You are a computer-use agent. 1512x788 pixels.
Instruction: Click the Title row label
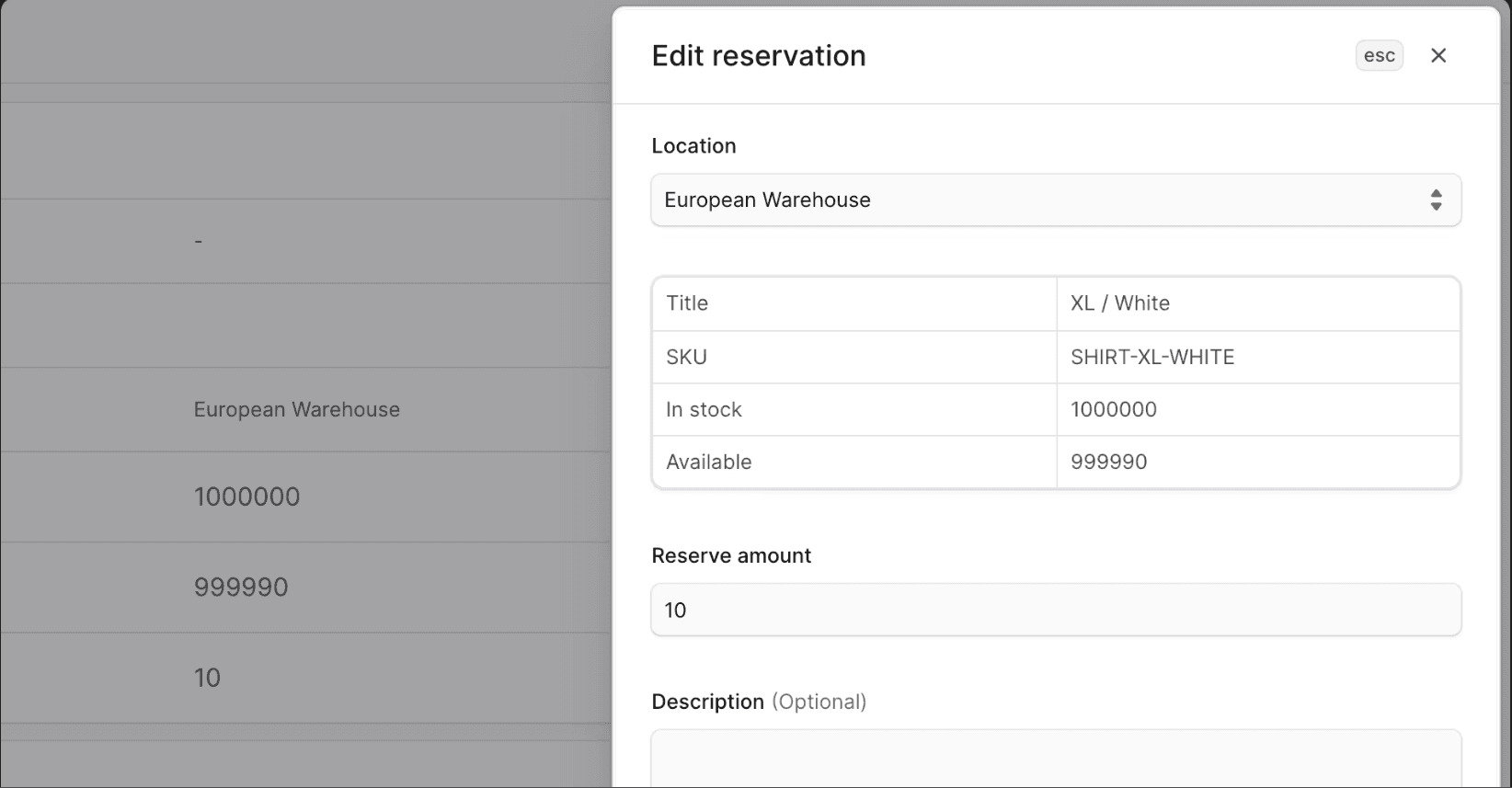coord(687,303)
